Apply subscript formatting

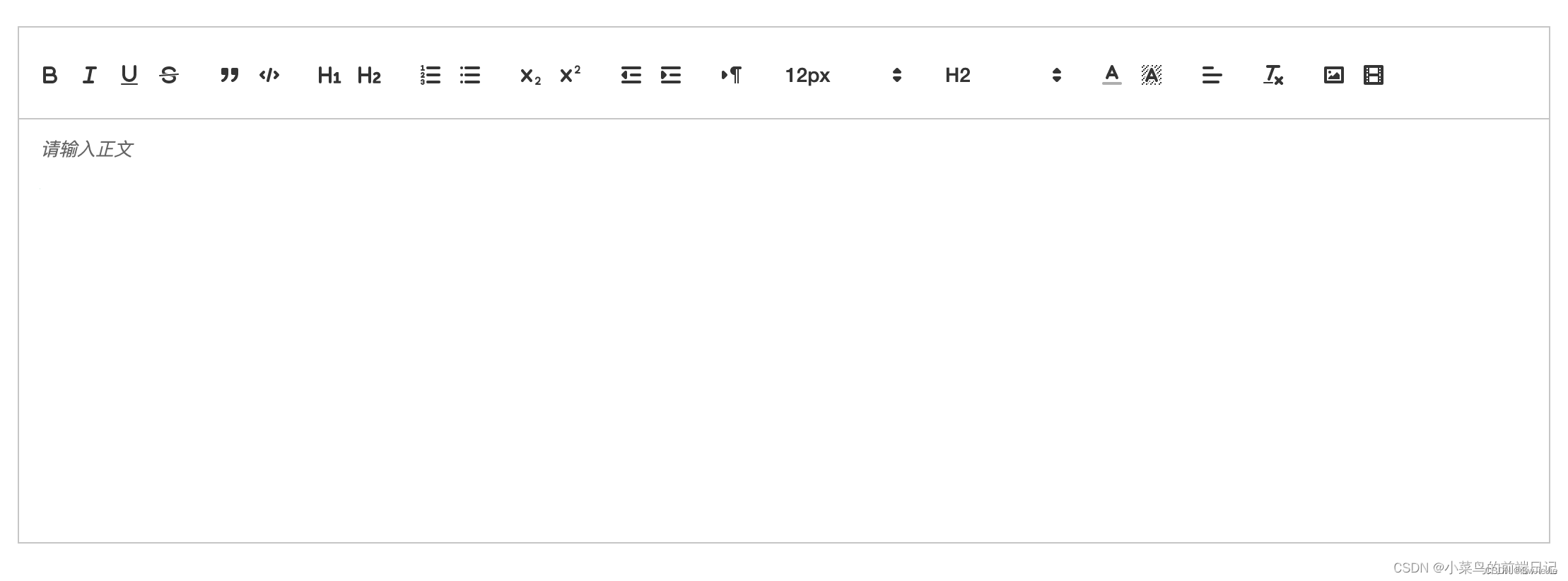point(530,75)
